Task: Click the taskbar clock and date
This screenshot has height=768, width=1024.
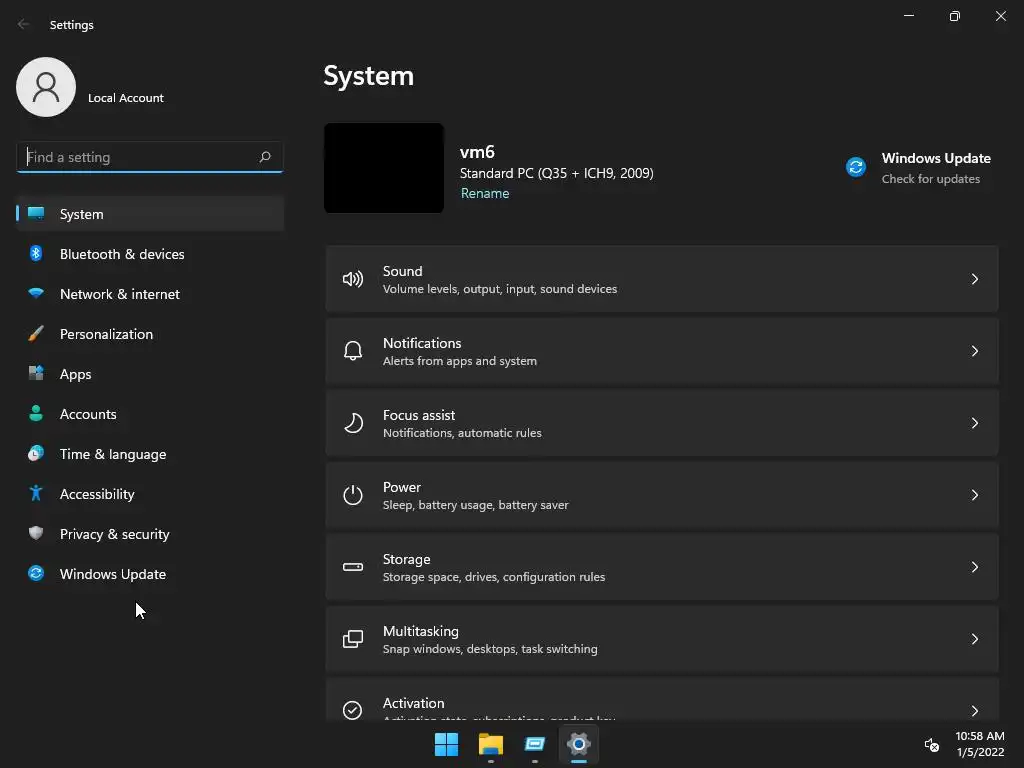Action: (x=980, y=744)
